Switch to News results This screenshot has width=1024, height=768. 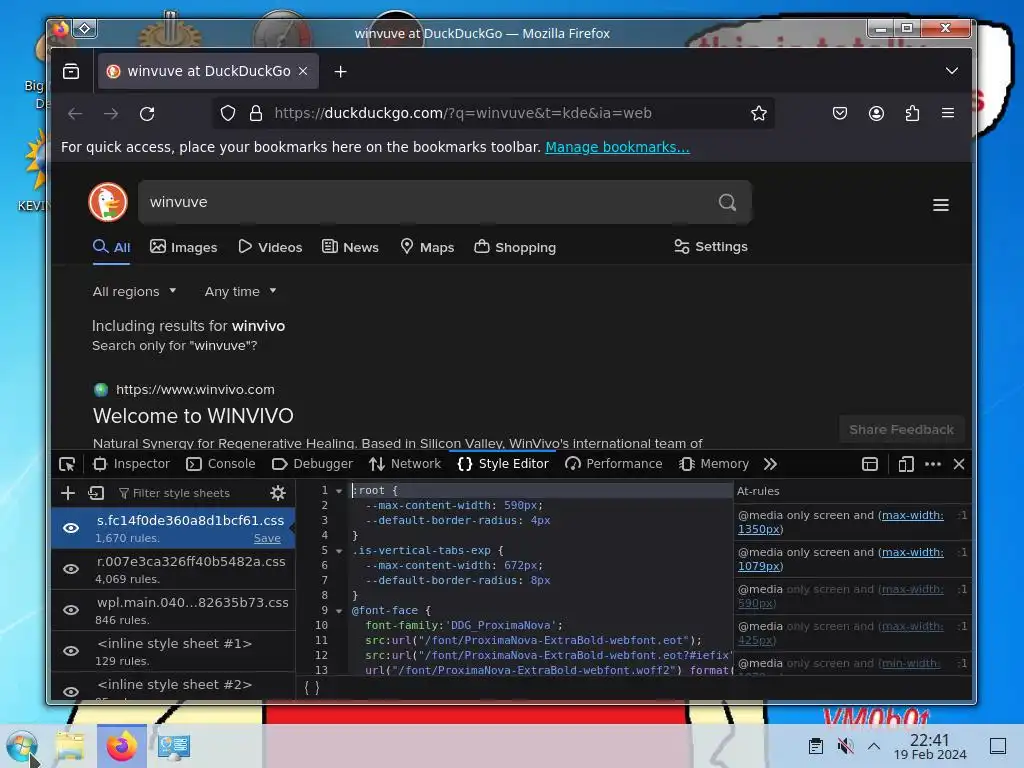pyautogui.click(x=350, y=247)
